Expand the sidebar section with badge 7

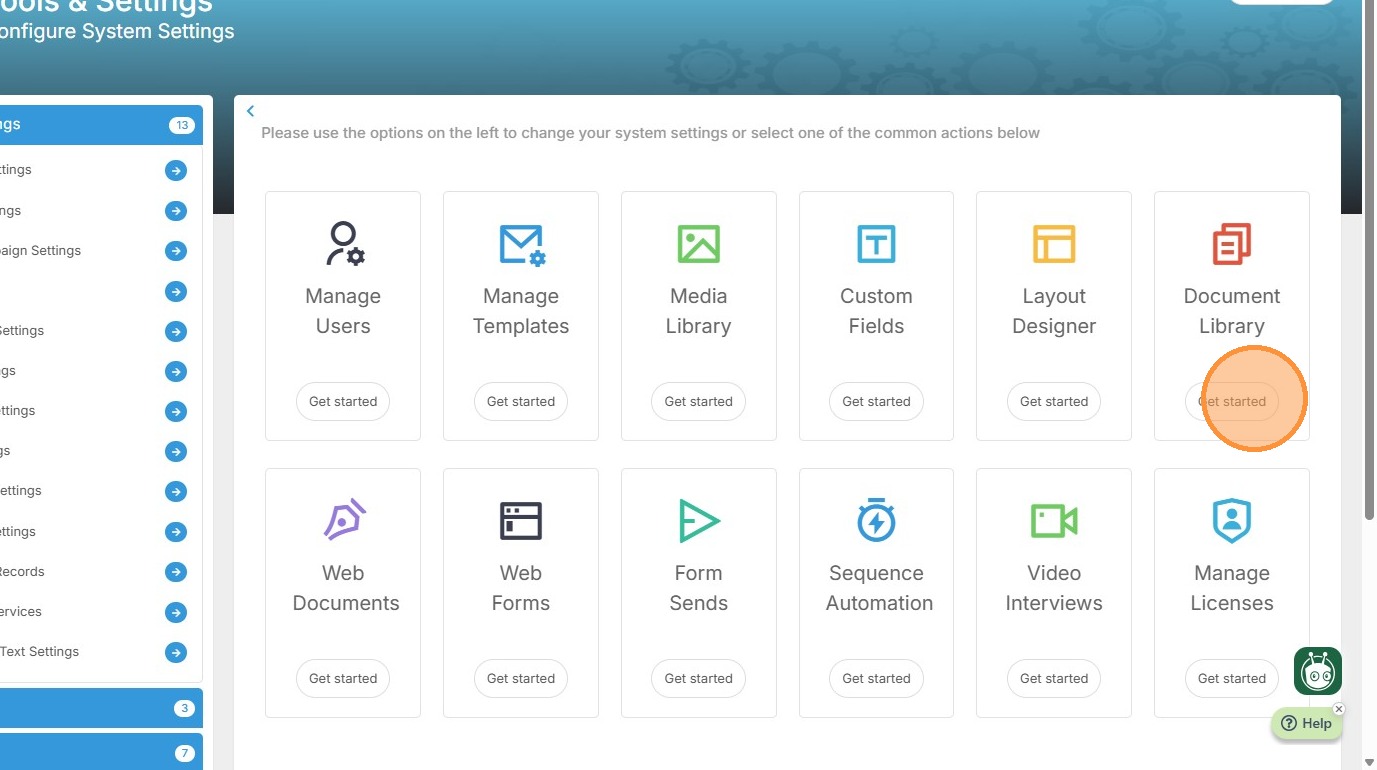pos(100,752)
